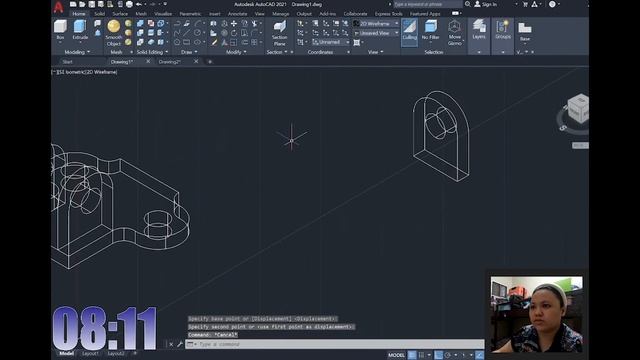Open the Home ribbon tab
640x360 pixels.
pyautogui.click(x=79, y=14)
